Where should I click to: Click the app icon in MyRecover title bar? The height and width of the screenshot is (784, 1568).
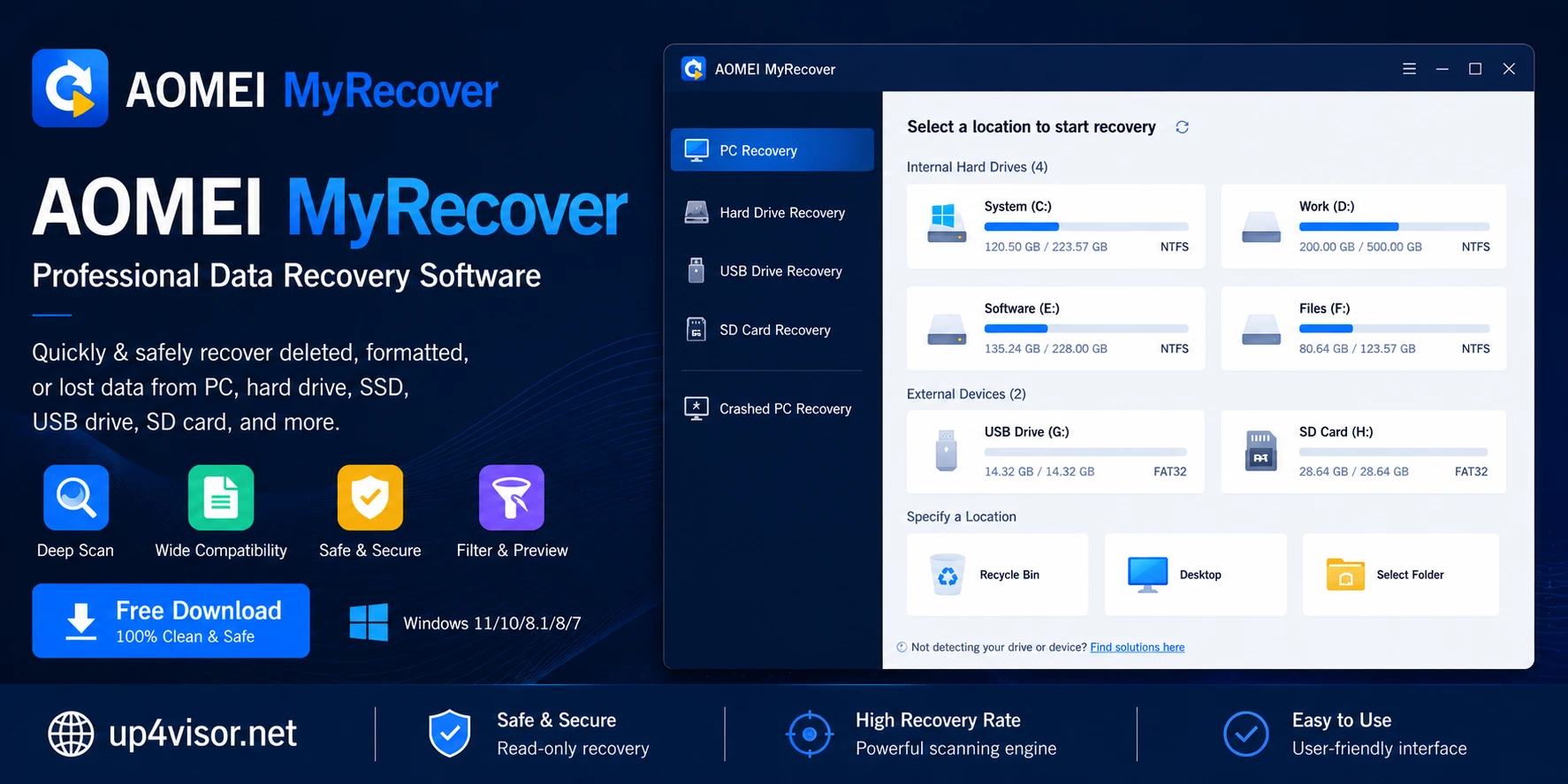click(694, 69)
